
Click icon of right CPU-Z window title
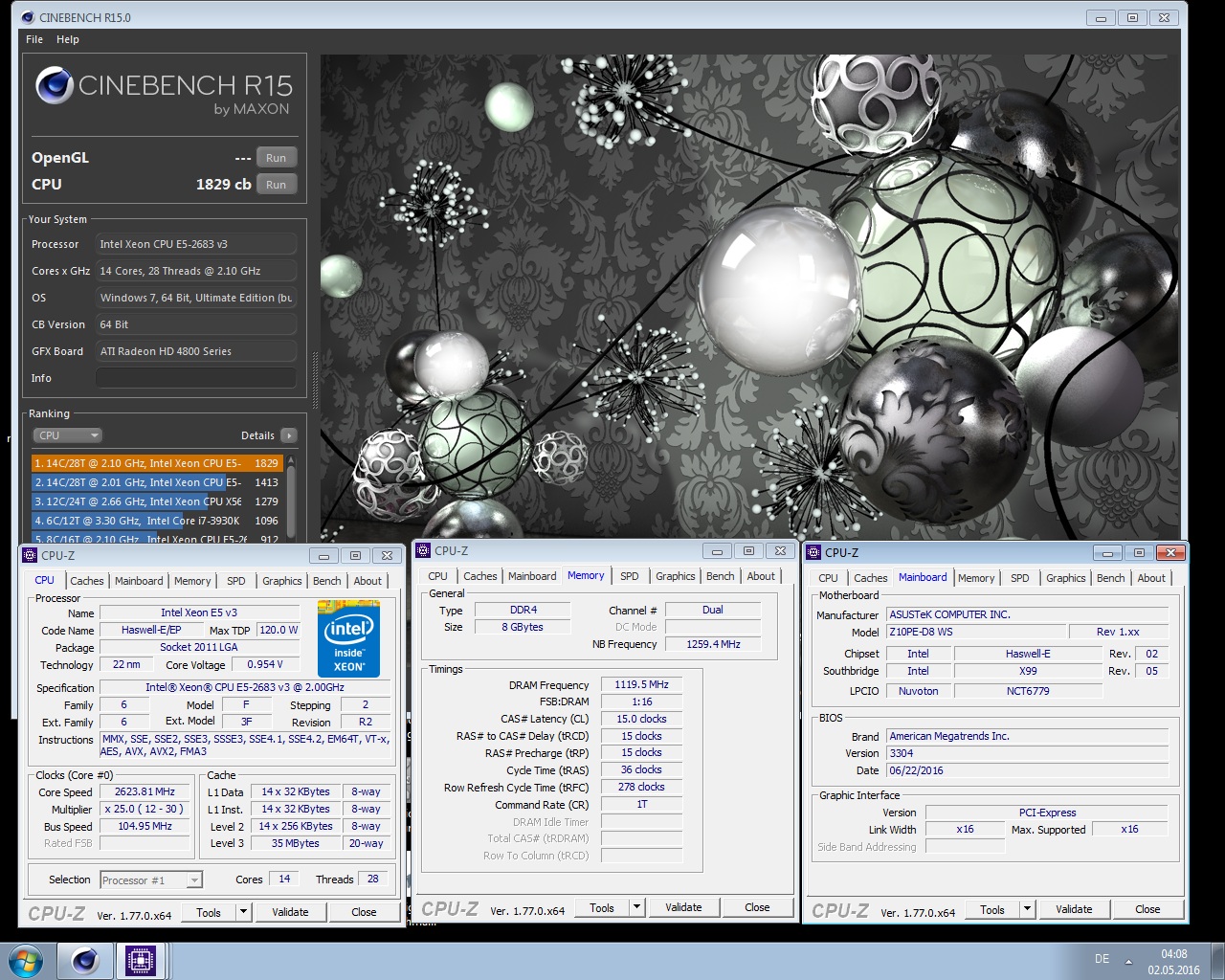click(813, 552)
